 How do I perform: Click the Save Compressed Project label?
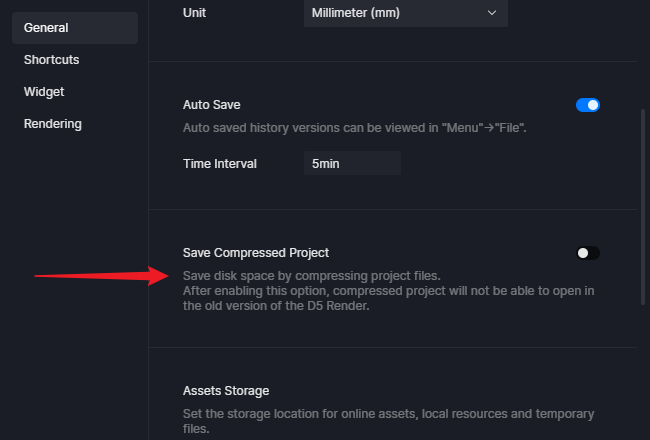[256, 253]
